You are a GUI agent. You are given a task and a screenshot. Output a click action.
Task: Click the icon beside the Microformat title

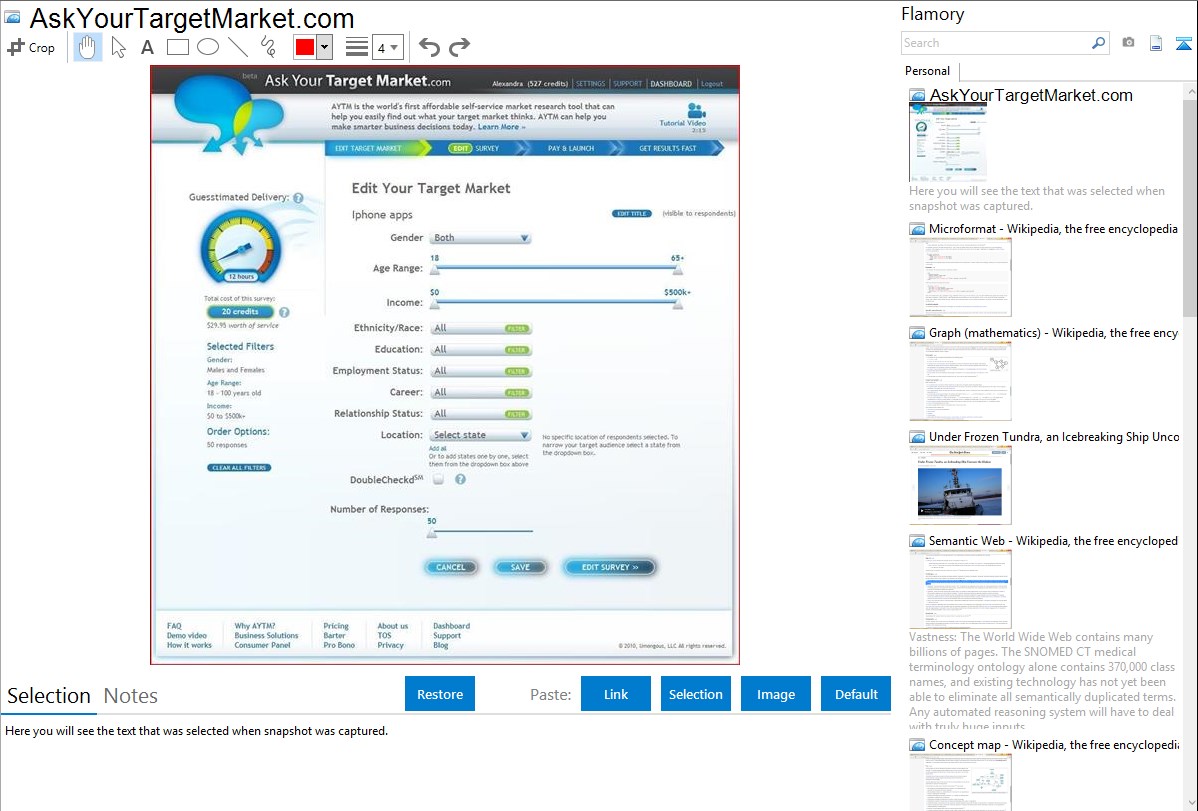point(917,229)
